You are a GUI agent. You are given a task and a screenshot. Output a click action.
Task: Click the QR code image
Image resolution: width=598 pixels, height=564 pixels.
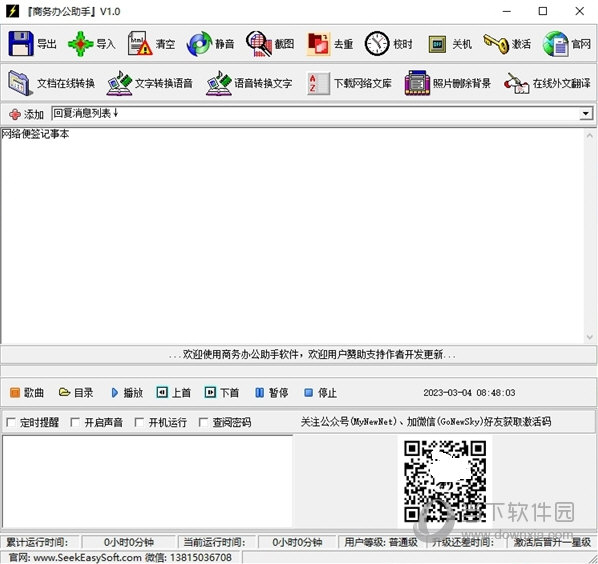tap(445, 481)
